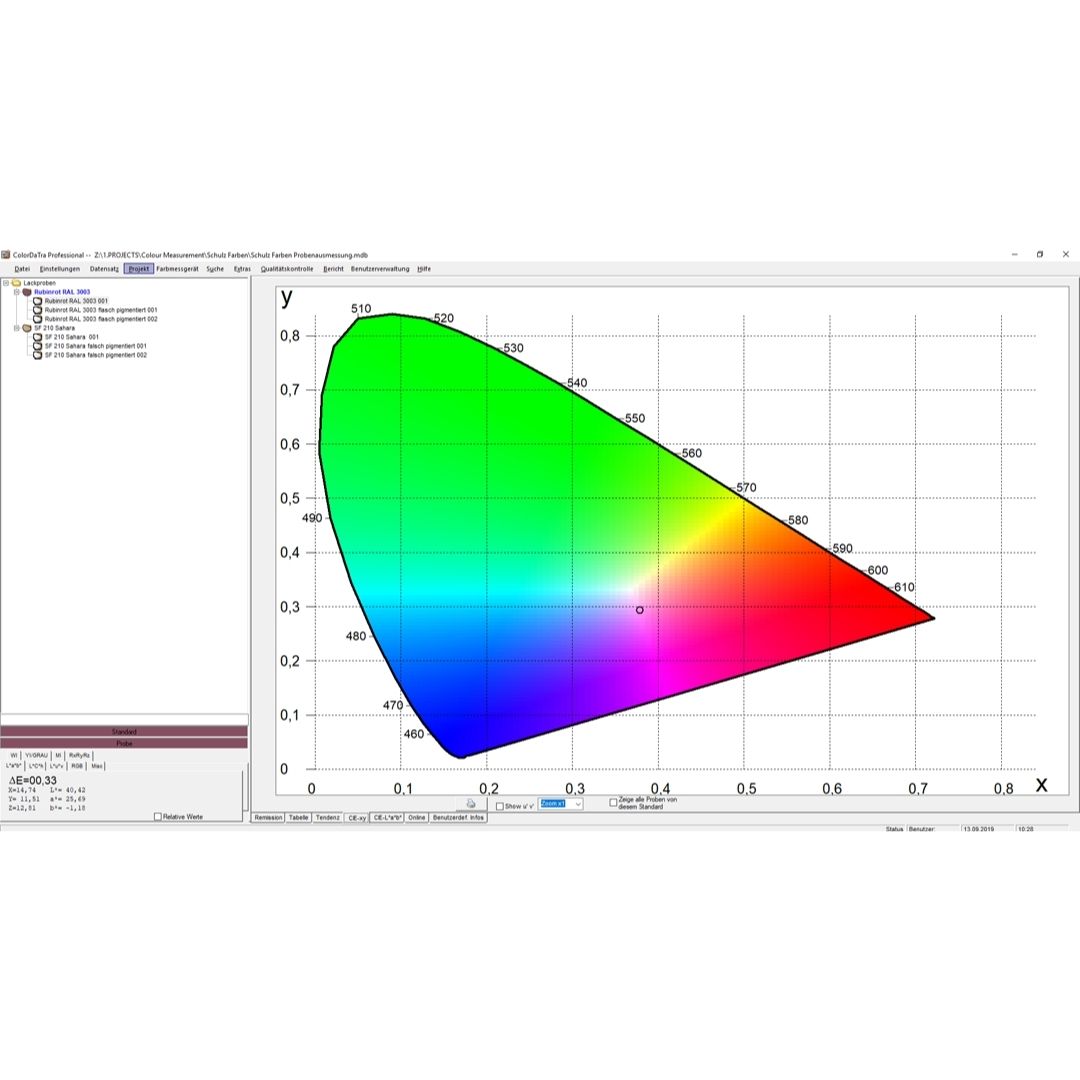Enable the Relative Werte checkbox
Image resolution: width=1080 pixels, height=1080 pixels.
click(157, 817)
